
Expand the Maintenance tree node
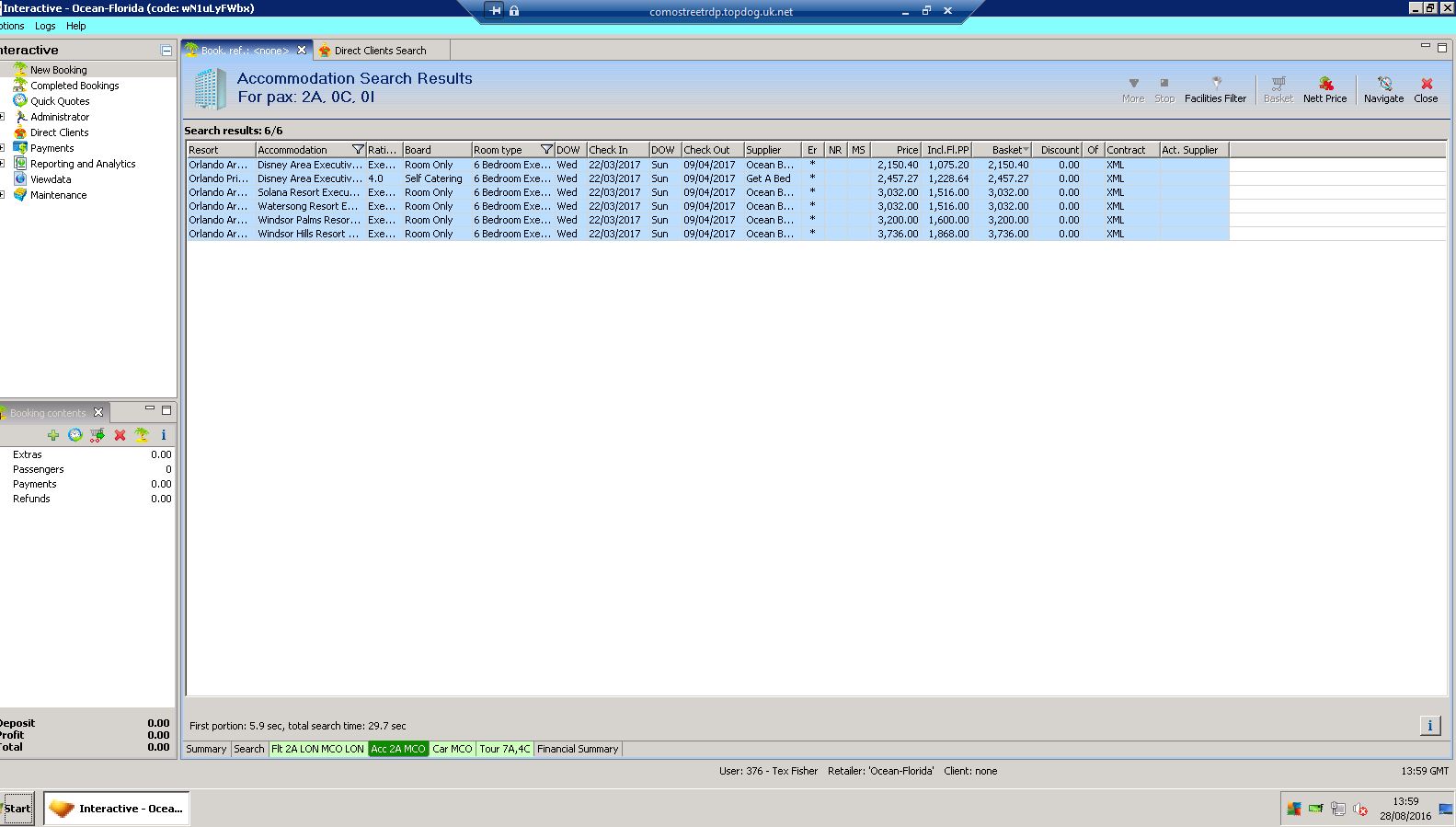(3, 195)
